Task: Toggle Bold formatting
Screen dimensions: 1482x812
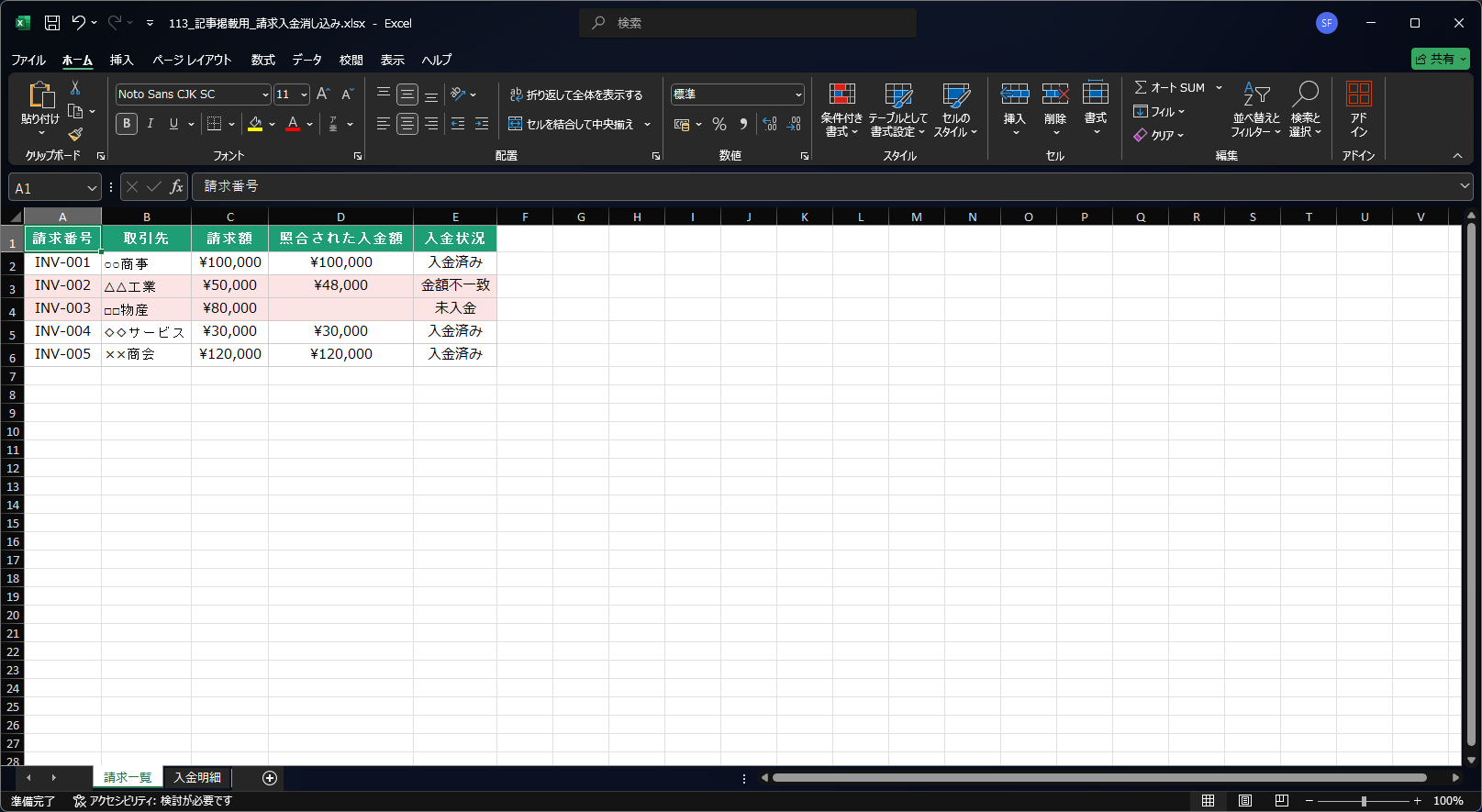Action: pos(127,124)
